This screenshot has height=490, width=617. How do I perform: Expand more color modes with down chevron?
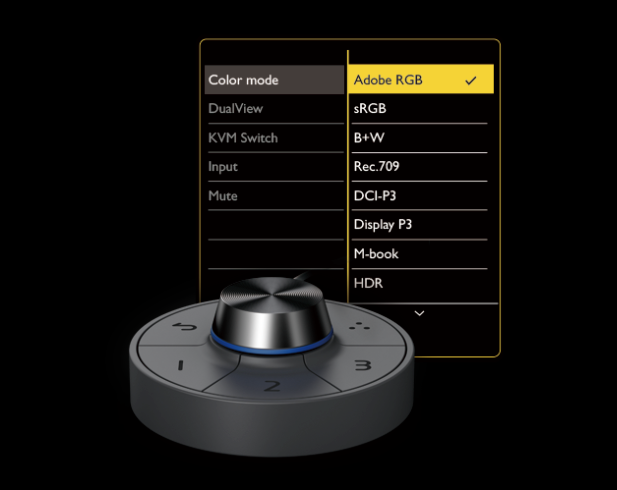pos(419,313)
